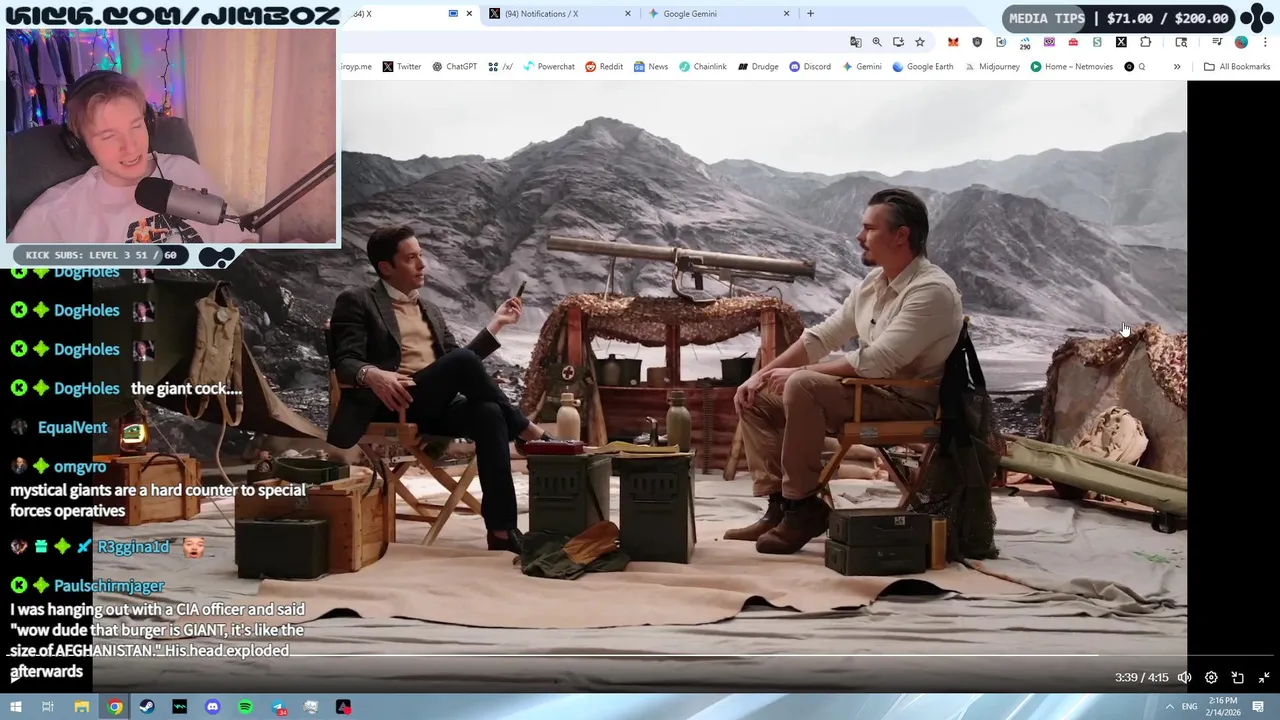Open Chrome media controls icon
The image size is (1280, 720).
[x=1217, y=42]
